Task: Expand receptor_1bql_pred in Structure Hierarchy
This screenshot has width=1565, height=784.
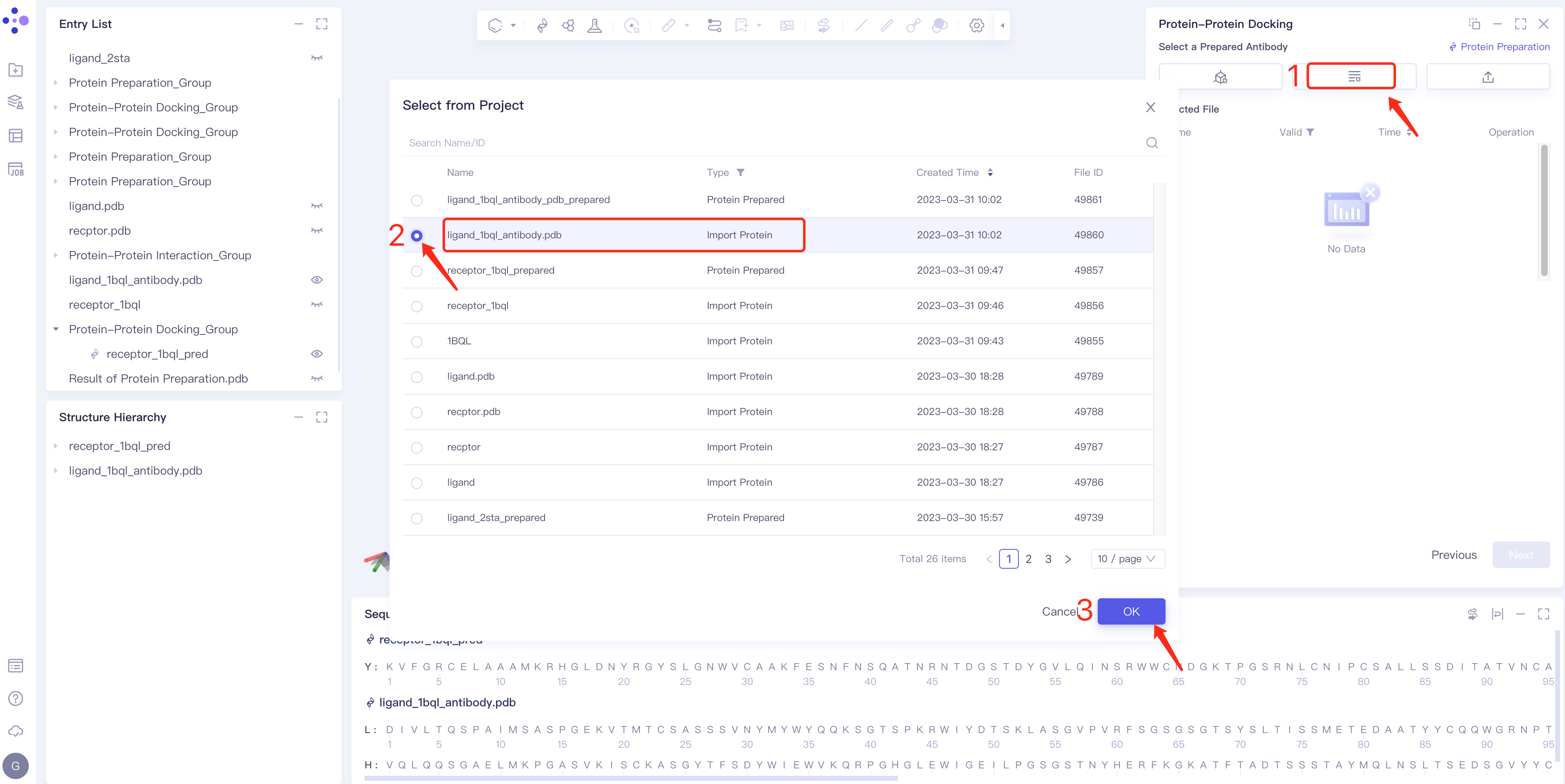Action: [56, 446]
